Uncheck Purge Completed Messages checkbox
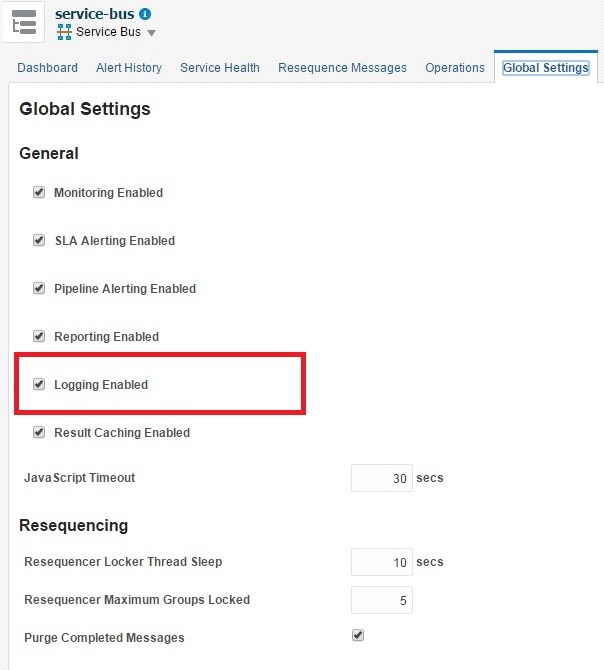This screenshot has width=604, height=670. (358, 635)
